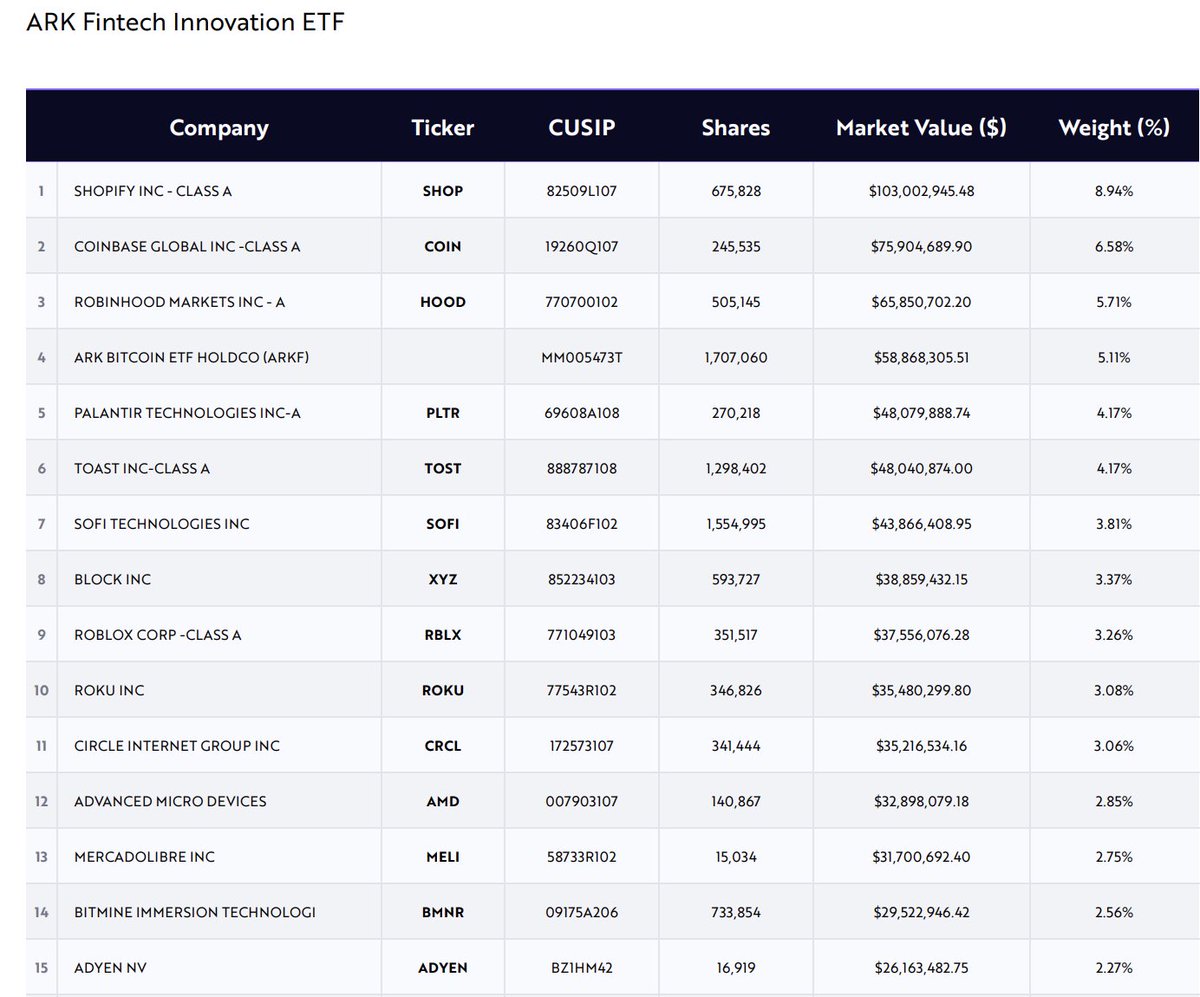
Task: Click the ADYEN ticker cell
Action: click(443, 968)
